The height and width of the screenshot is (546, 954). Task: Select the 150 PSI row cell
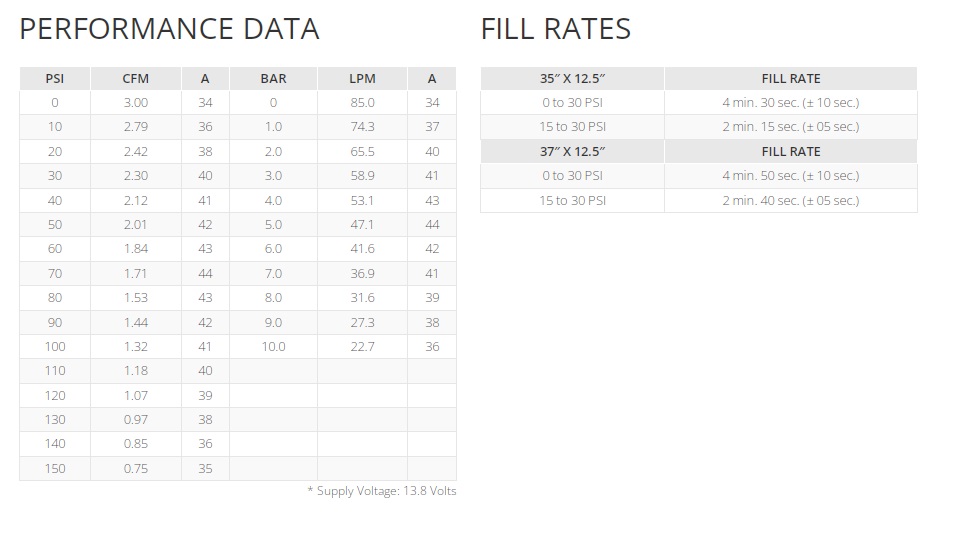click(x=54, y=468)
